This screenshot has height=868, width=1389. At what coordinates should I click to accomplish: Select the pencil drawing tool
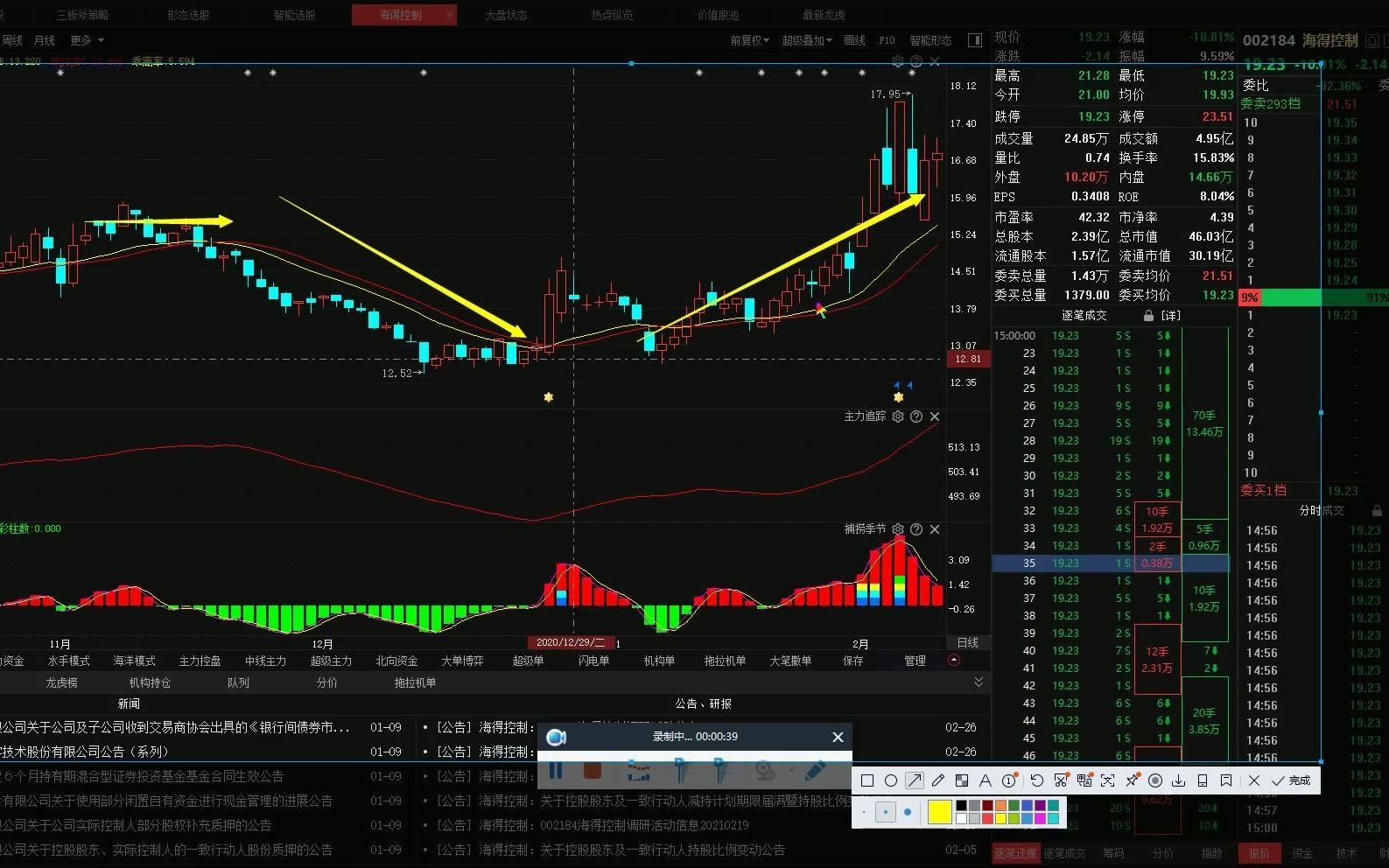pos(938,780)
